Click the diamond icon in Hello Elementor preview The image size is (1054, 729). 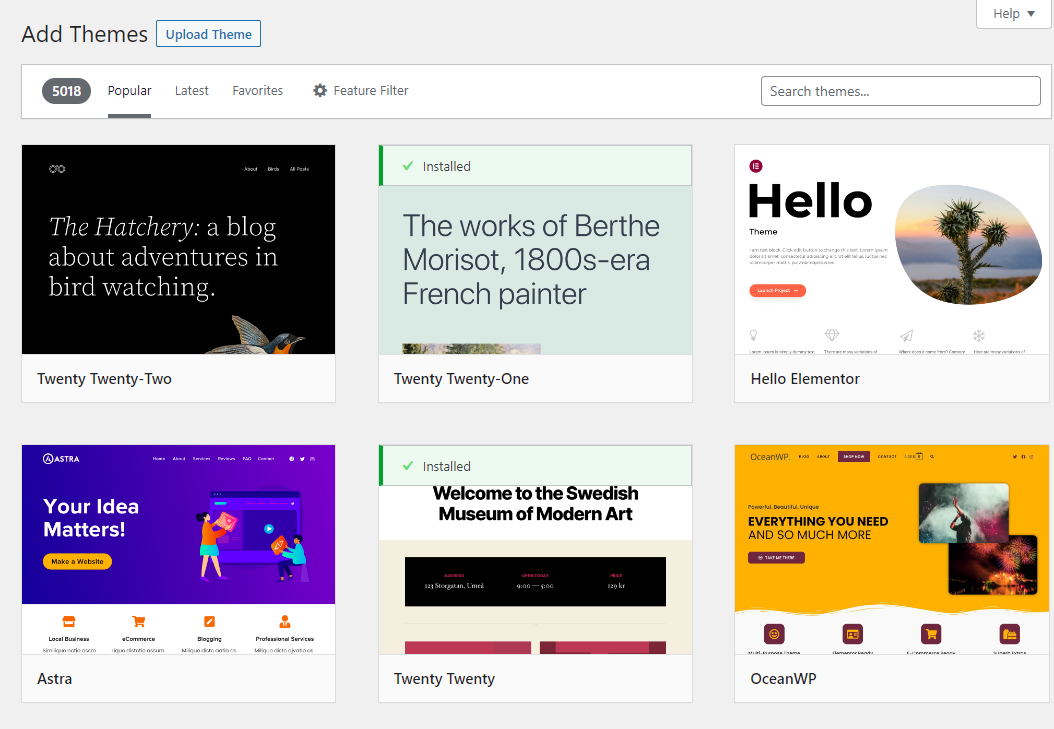tap(832, 335)
